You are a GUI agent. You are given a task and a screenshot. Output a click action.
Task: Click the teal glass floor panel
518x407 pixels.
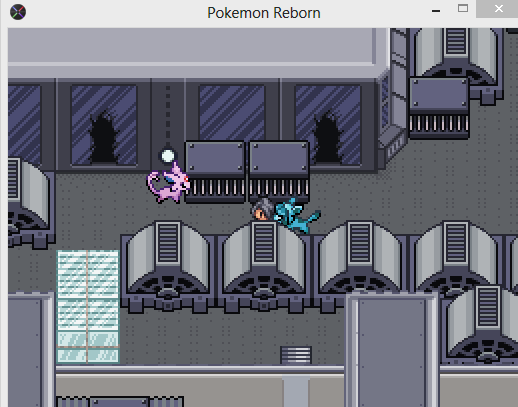88,306
